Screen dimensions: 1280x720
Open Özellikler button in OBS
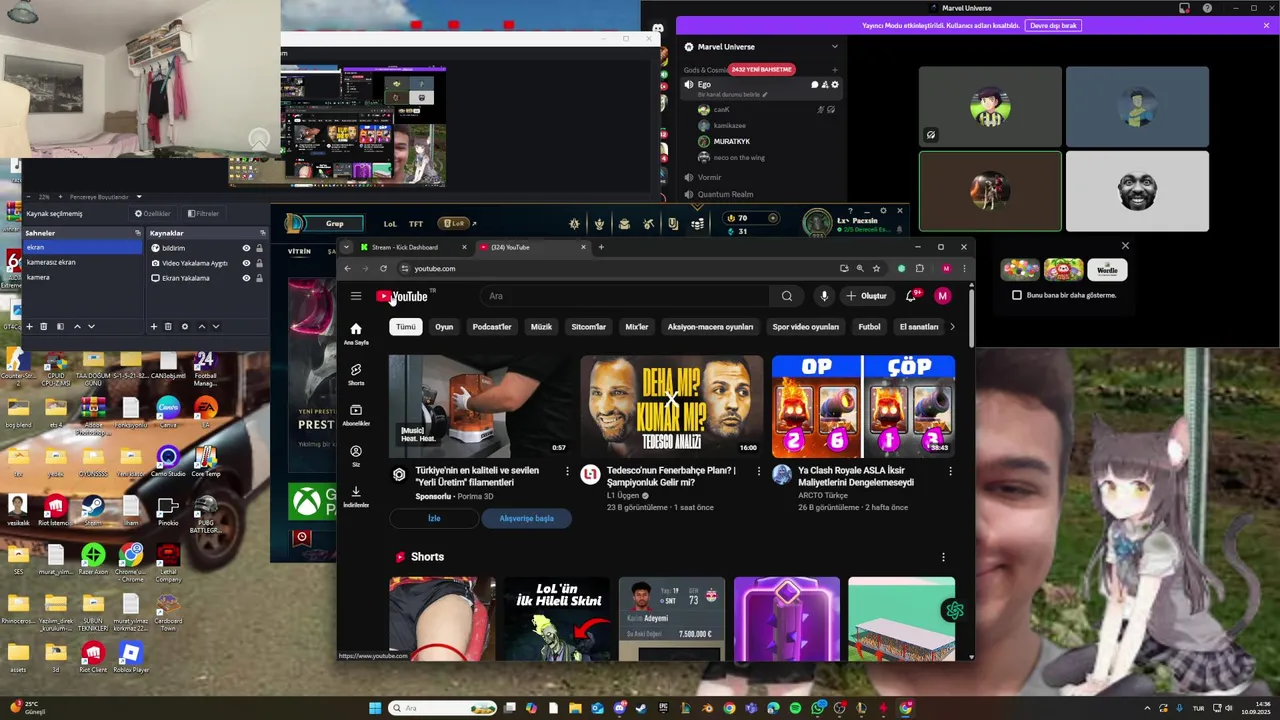click(153, 213)
